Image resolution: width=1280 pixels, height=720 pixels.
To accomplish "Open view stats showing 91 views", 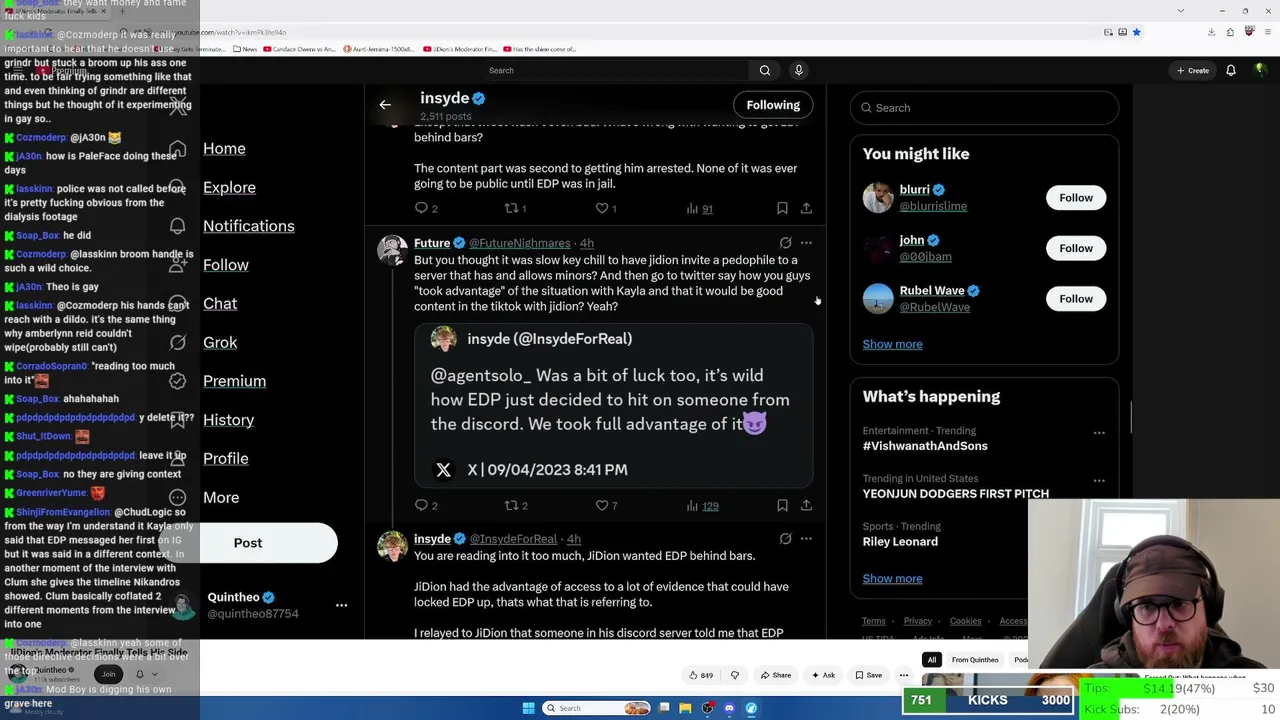I will pos(699,208).
